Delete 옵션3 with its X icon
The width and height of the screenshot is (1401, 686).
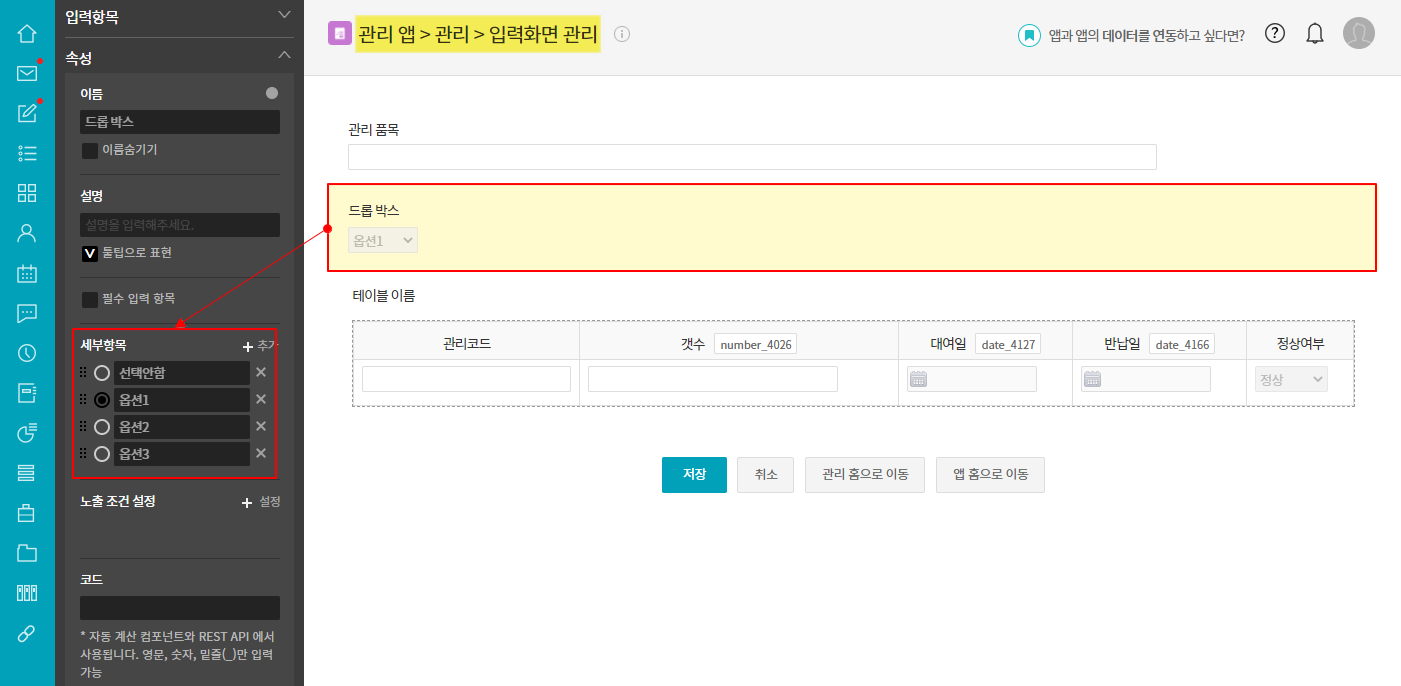click(x=261, y=454)
